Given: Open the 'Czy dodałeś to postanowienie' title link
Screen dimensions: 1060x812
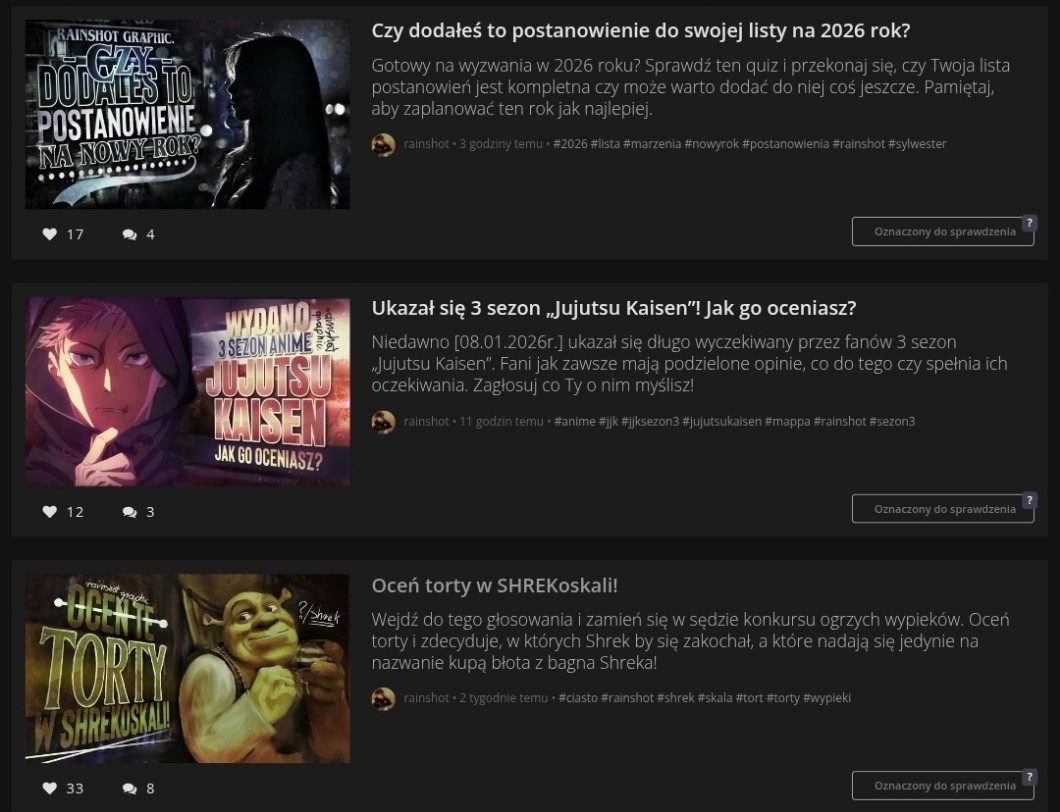Looking at the screenshot, I should click(641, 31).
